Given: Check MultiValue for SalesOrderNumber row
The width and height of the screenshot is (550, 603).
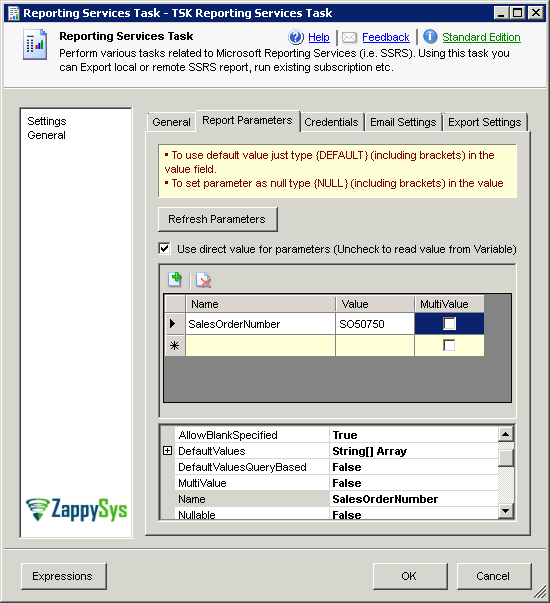Looking at the screenshot, I should click(x=449, y=324).
